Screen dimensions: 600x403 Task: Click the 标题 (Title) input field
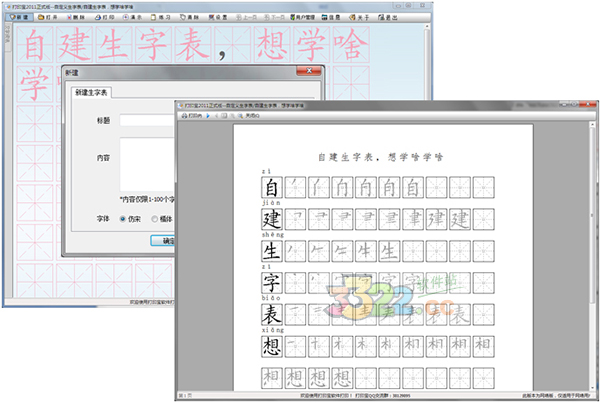147,120
